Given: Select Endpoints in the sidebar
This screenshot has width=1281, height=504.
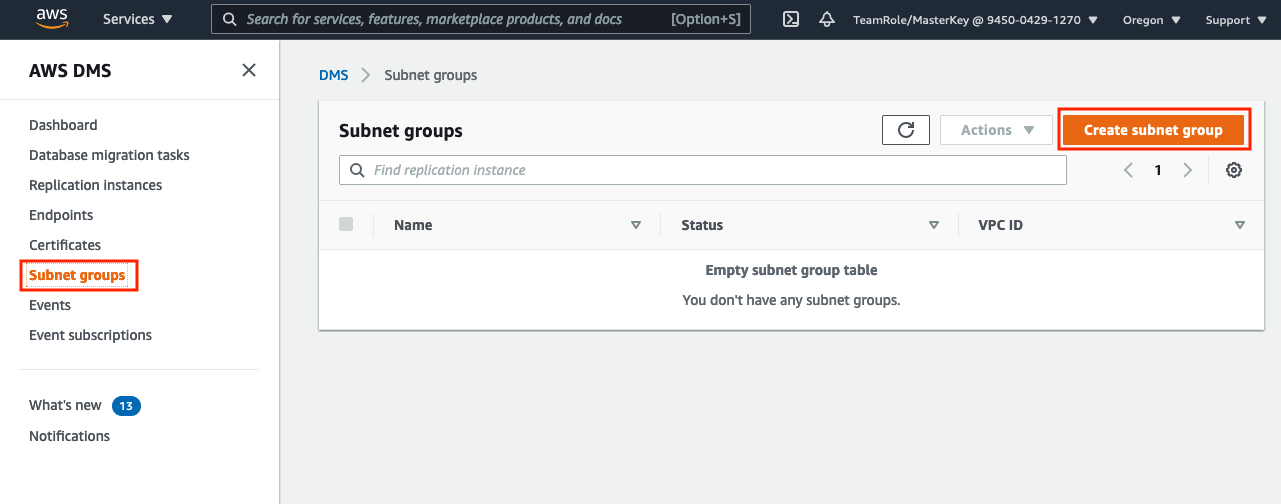Looking at the screenshot, I should coord(61,215).
